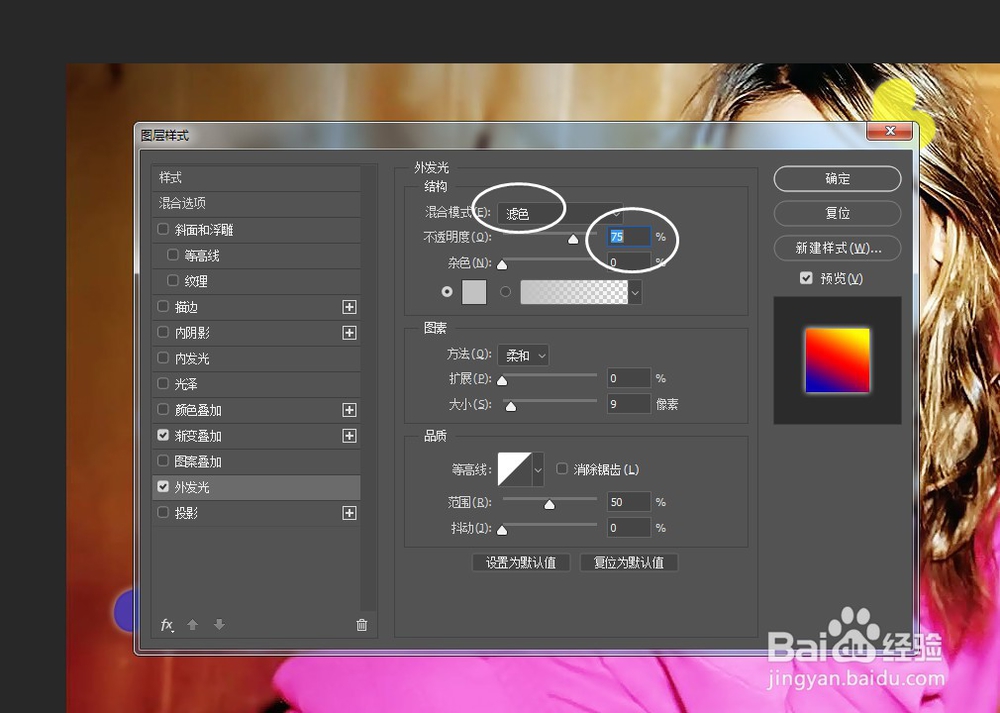The image size is (1000, 713).
Task: Click the 不透明度 slider handle
Action: tap(573, 239)
